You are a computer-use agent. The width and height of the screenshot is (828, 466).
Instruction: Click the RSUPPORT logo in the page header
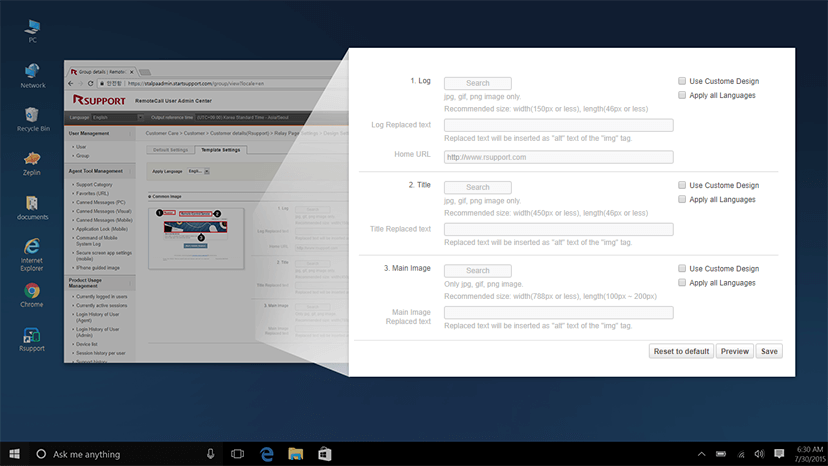99,100
